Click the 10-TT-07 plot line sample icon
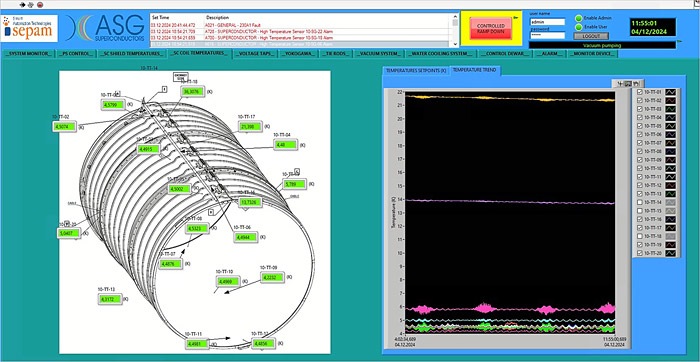Viewport: 700px width, 362px height. pos(671,142)
